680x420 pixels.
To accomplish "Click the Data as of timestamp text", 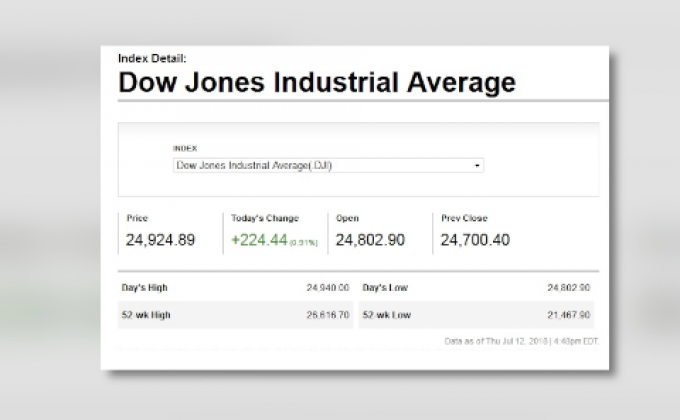I will [521, 341].
